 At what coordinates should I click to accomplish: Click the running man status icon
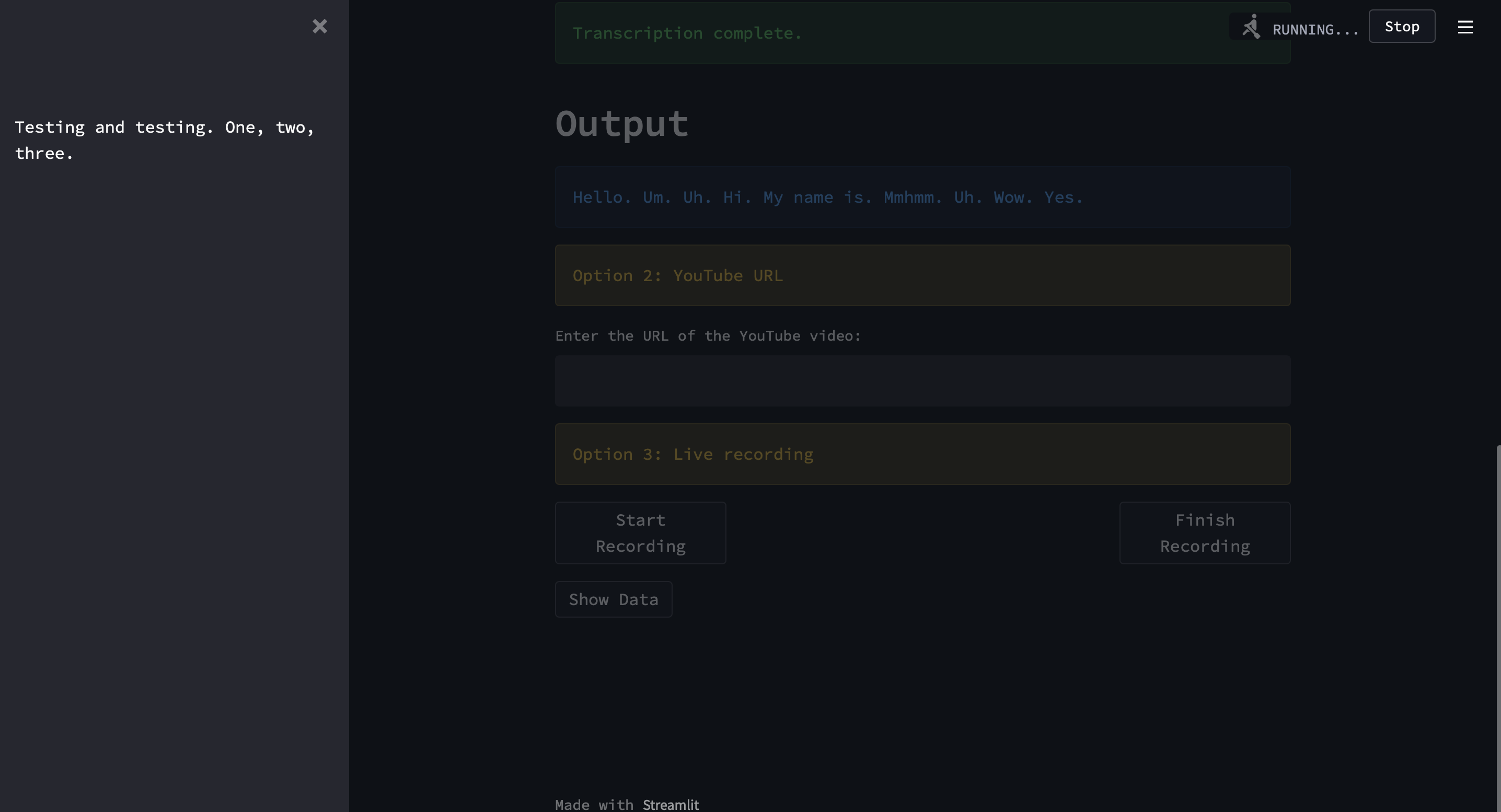pos(1251,27)
